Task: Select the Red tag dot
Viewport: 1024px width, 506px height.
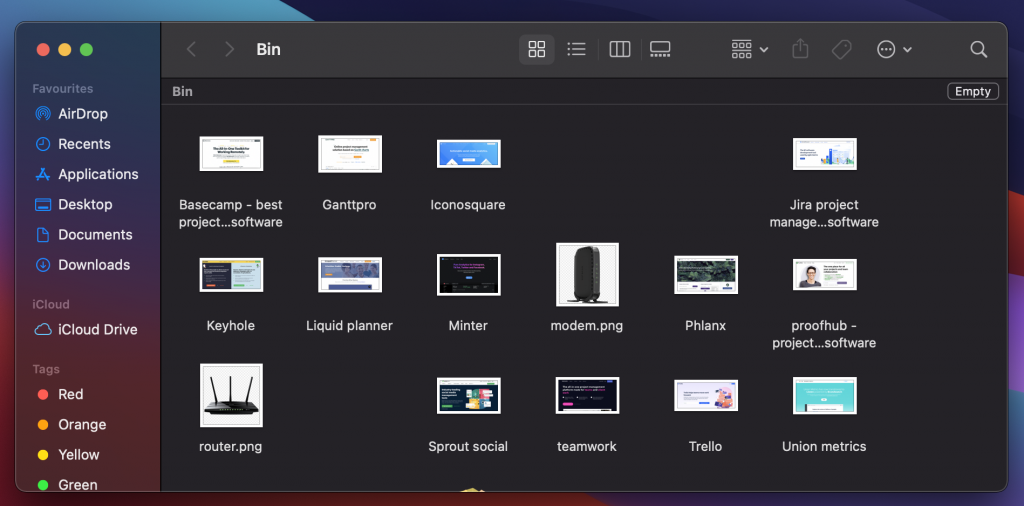Action: coord(43,394)
